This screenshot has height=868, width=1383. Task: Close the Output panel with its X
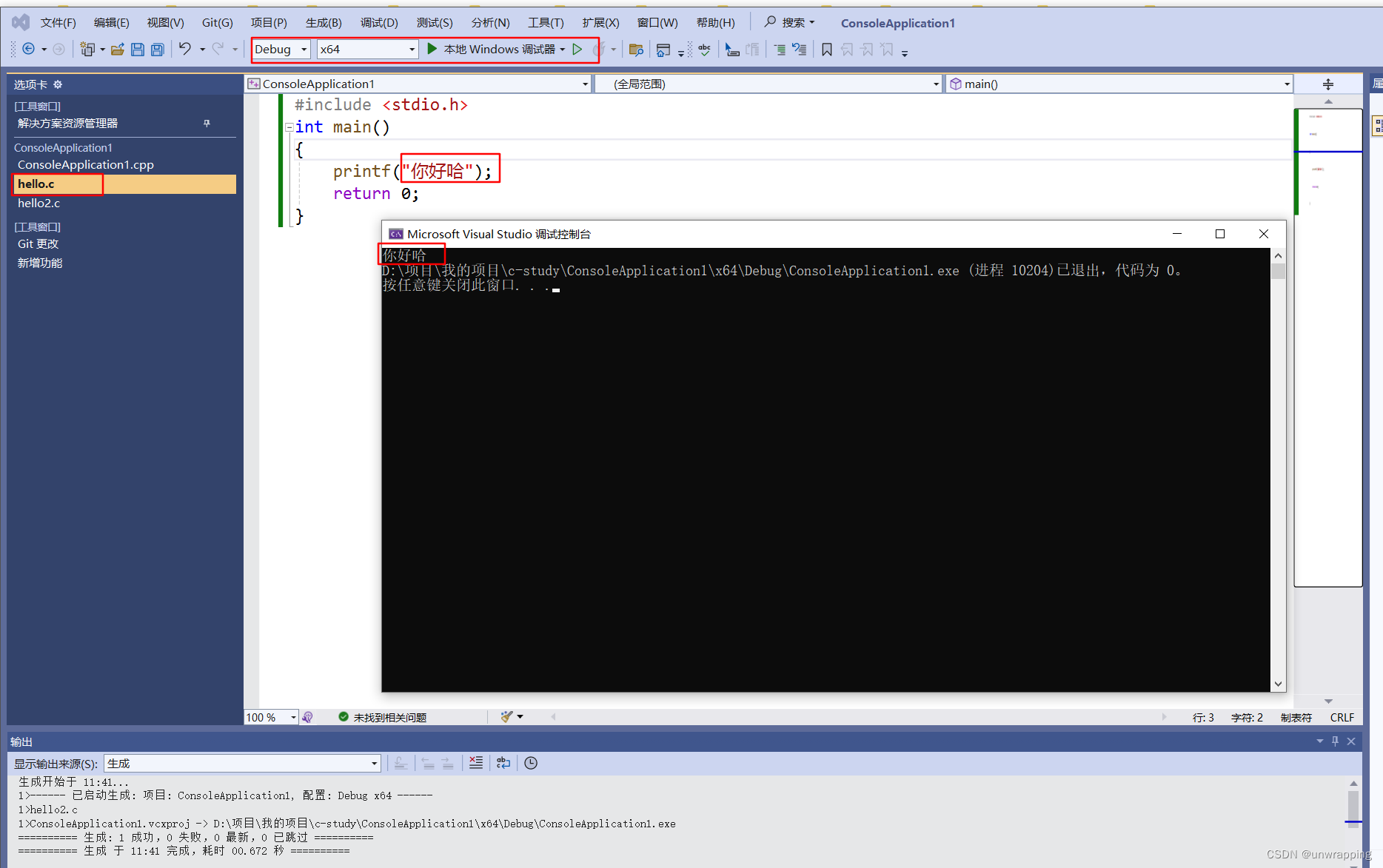tap(1351, 741)
